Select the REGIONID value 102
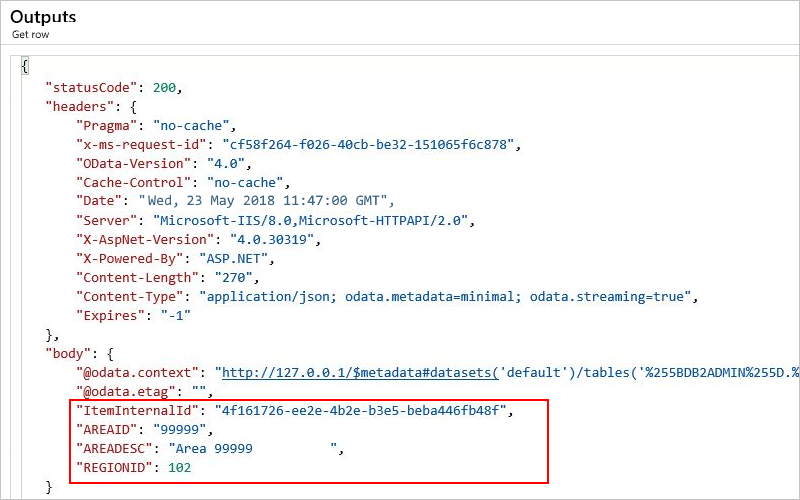This screenshot has height=500, width=800. point(180,467)
